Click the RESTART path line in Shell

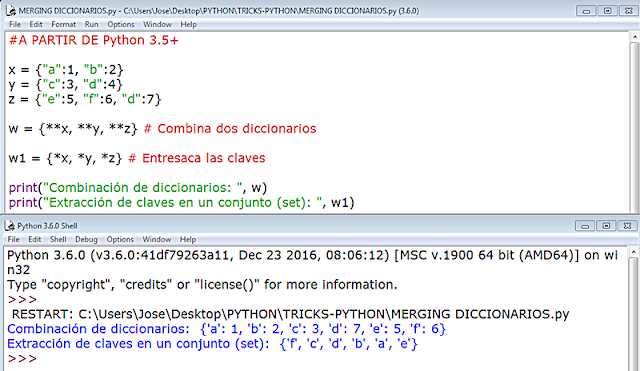(x=291, y=314)
